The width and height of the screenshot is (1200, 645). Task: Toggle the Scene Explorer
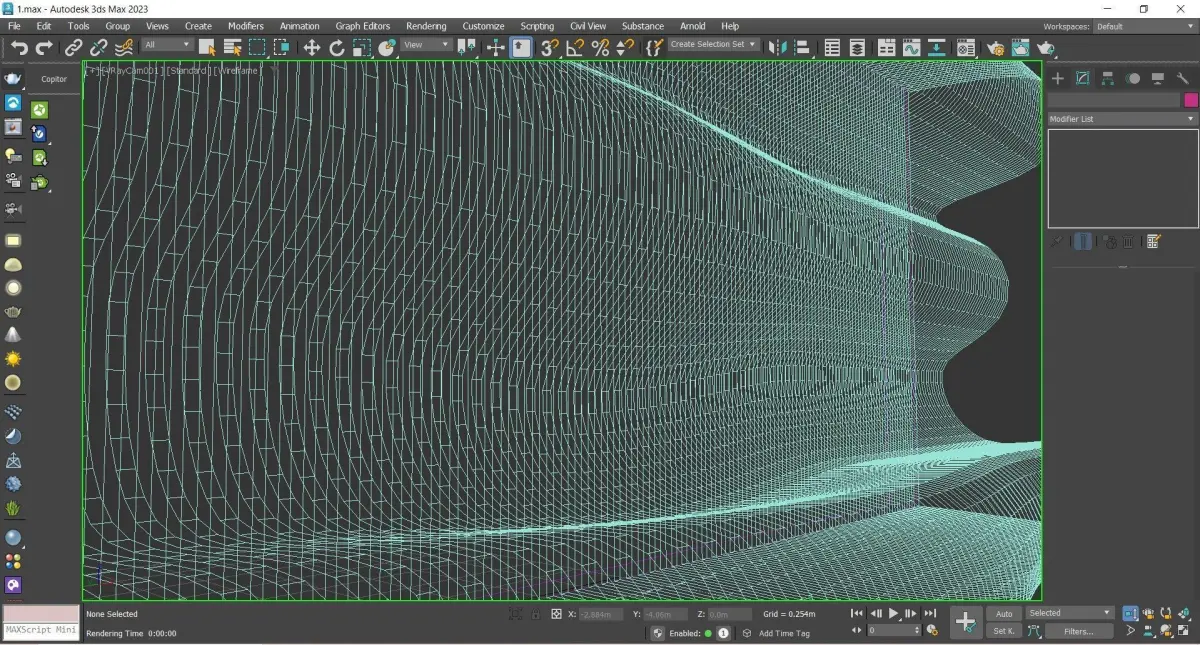[x=832, y=47]
